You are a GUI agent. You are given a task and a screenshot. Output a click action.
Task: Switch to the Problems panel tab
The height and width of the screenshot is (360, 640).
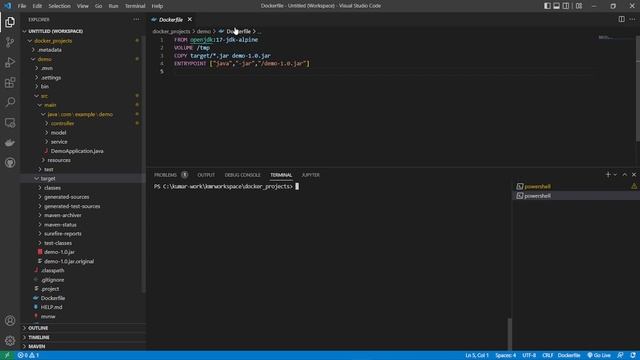click(165, 175)
